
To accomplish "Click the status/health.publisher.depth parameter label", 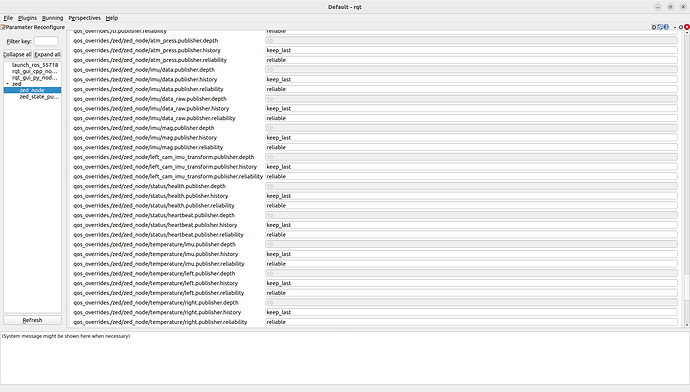I will point(150,186).
